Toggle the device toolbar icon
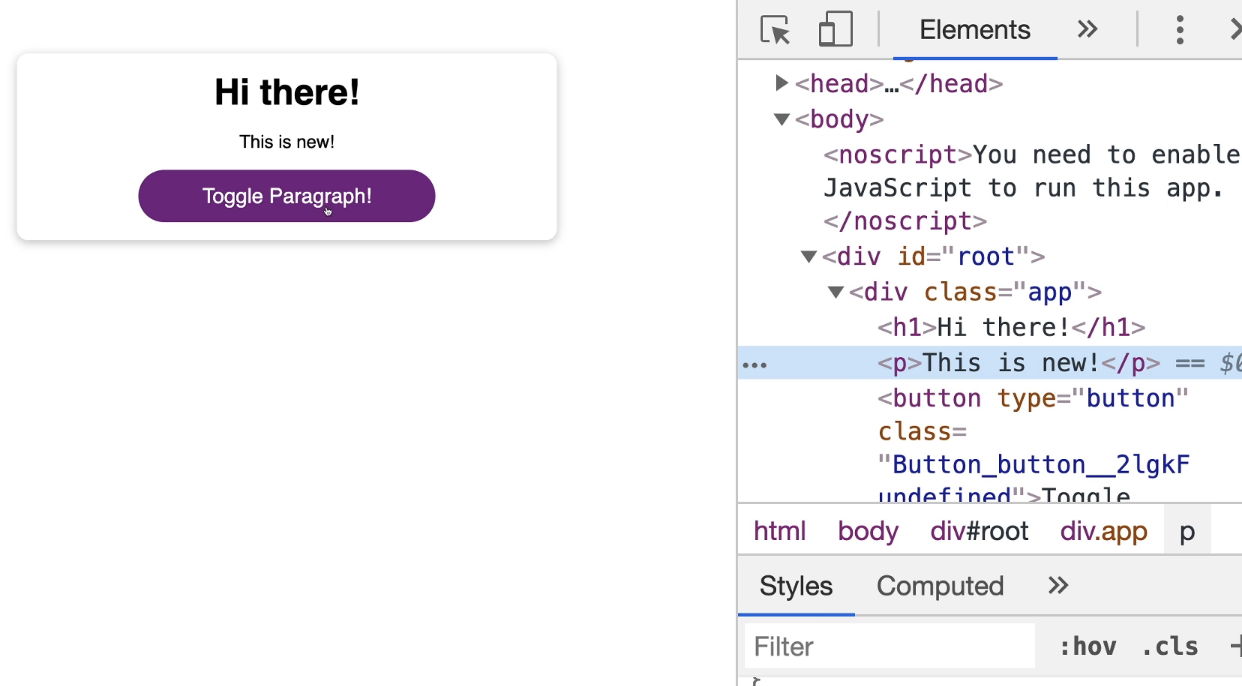1242x686 pixels. pos(836,29)
